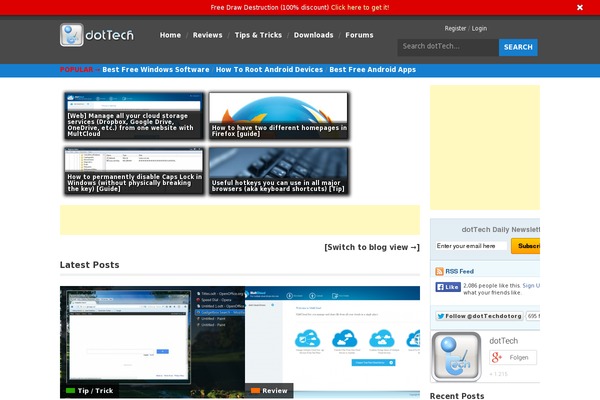Open the MultCloud cloud storage featured thumbnail
The width and height of the screenshot is (600, 400).
tap(134, 116)
